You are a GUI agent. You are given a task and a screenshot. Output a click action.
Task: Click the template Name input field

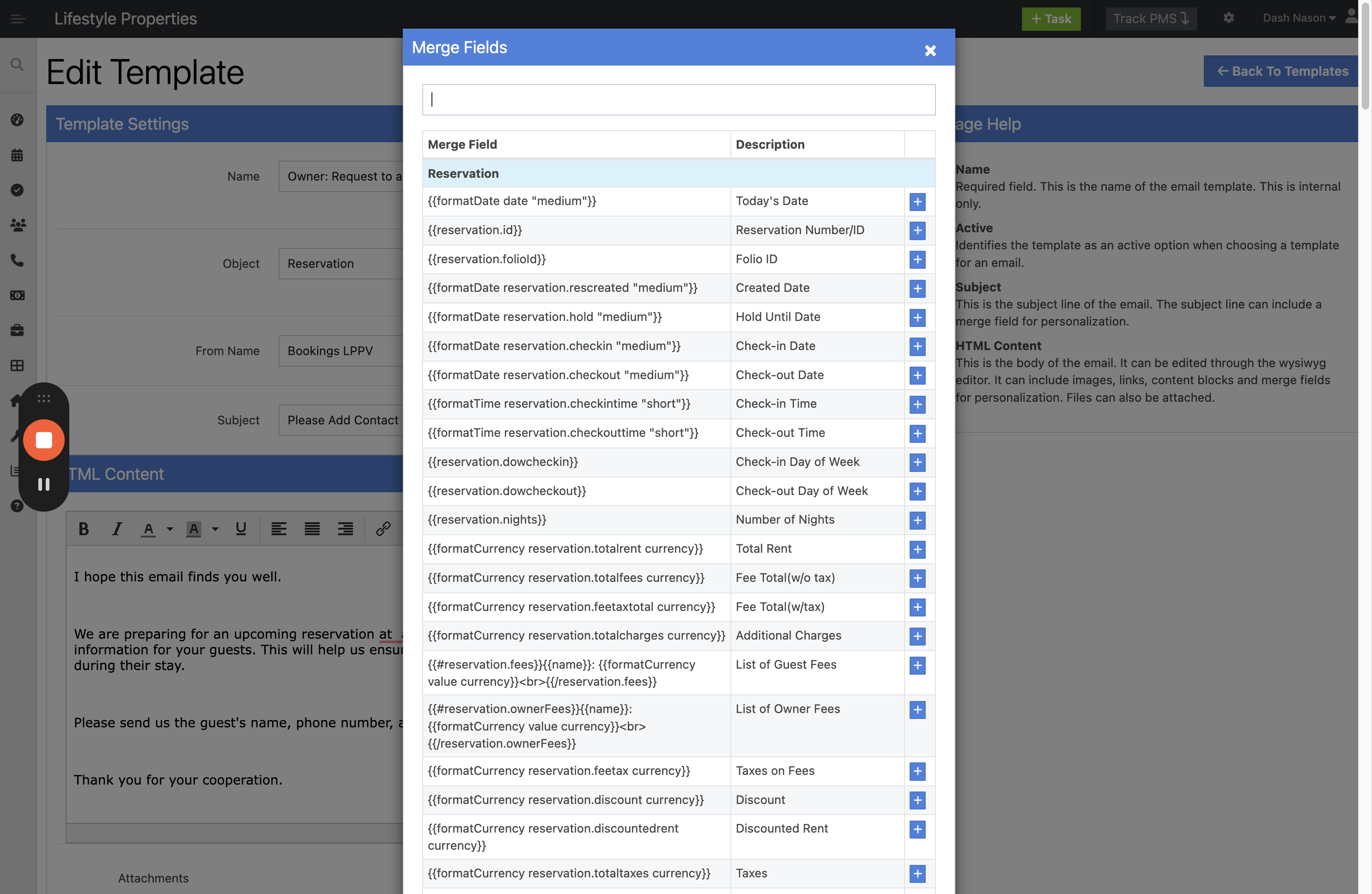coord(340,176)
